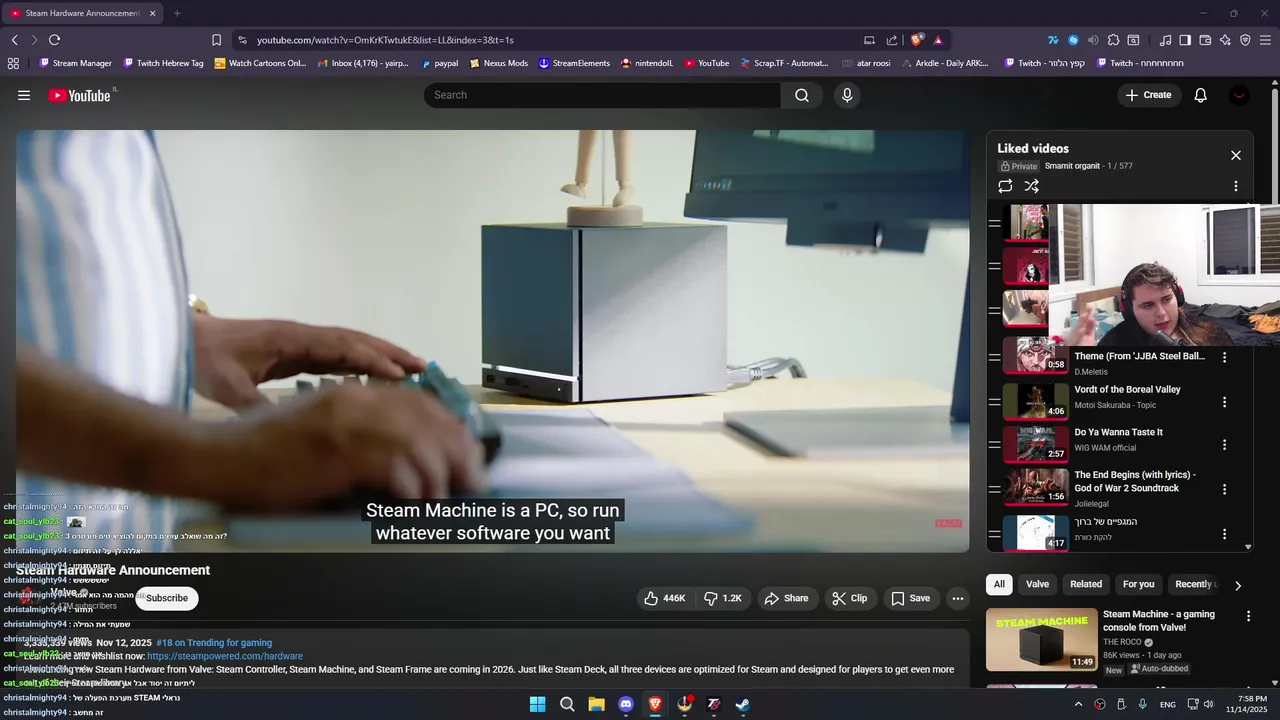Share this page from address bar

point(891,40)
